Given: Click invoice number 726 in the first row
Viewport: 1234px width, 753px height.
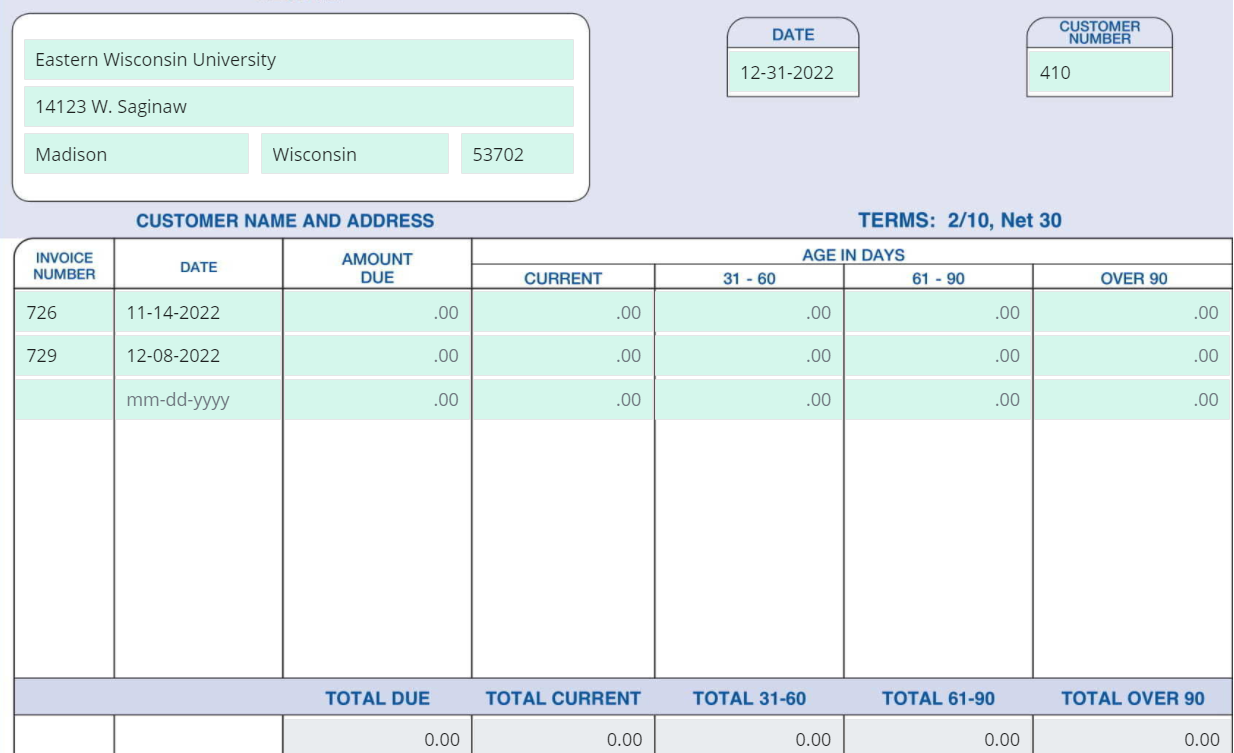Looking at the screenshot, I should point(62,311).
